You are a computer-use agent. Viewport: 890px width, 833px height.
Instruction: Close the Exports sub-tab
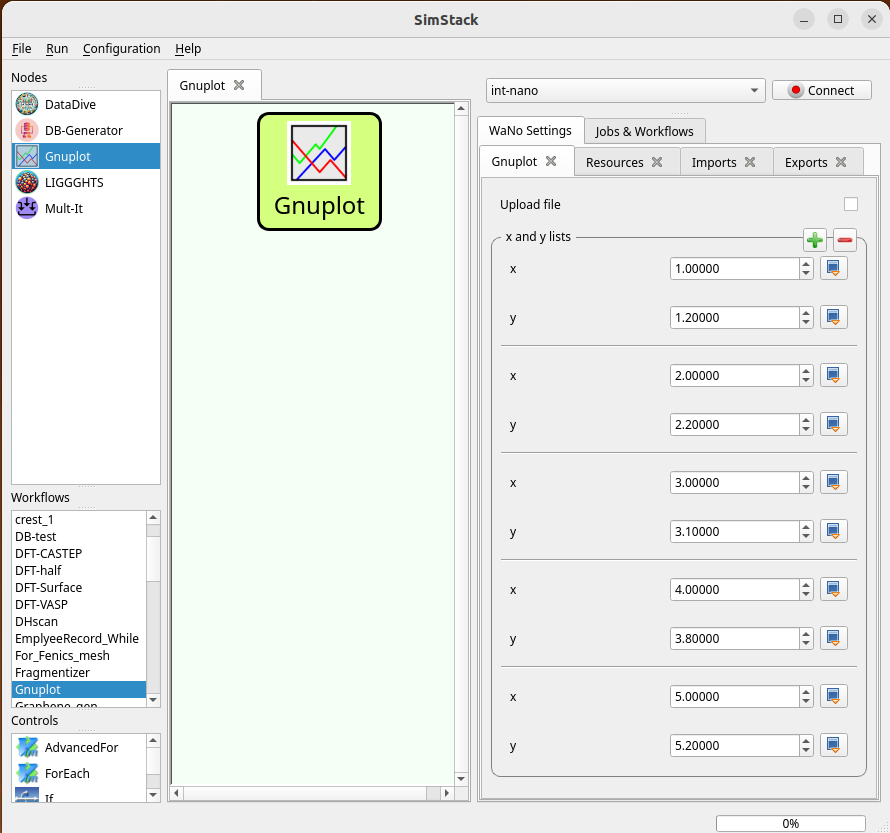tap(841, 162)
